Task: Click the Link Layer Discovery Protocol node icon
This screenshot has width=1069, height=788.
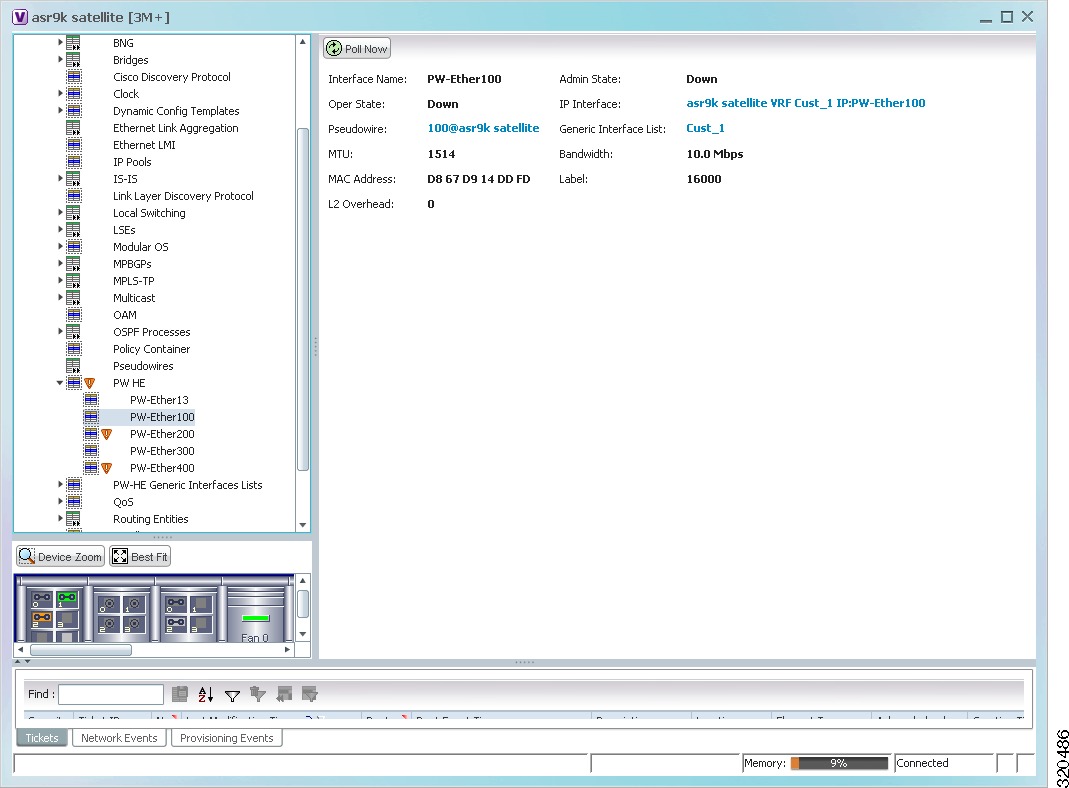Action: (74, 196)
